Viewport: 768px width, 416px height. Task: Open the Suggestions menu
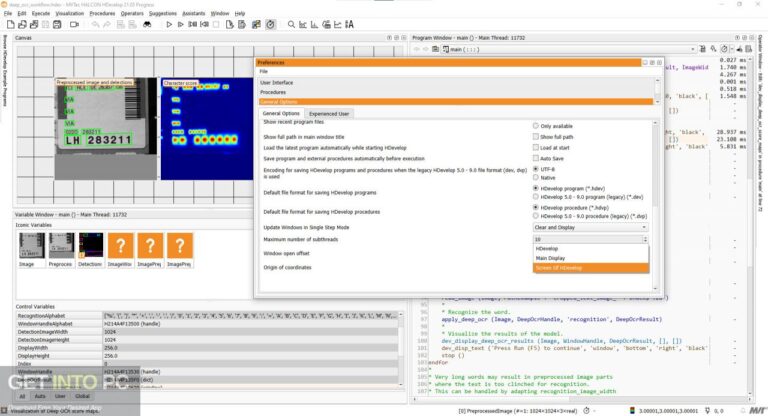[163, 13]
